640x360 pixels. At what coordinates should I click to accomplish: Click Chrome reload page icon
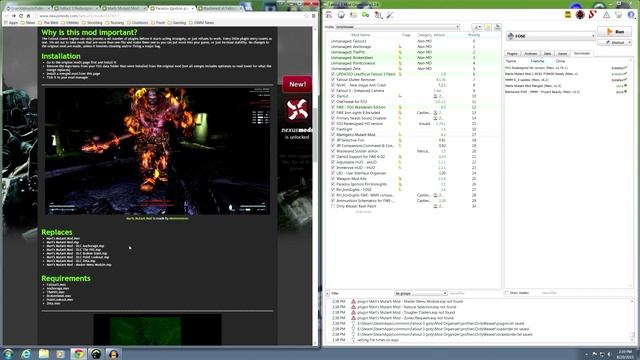21,16
